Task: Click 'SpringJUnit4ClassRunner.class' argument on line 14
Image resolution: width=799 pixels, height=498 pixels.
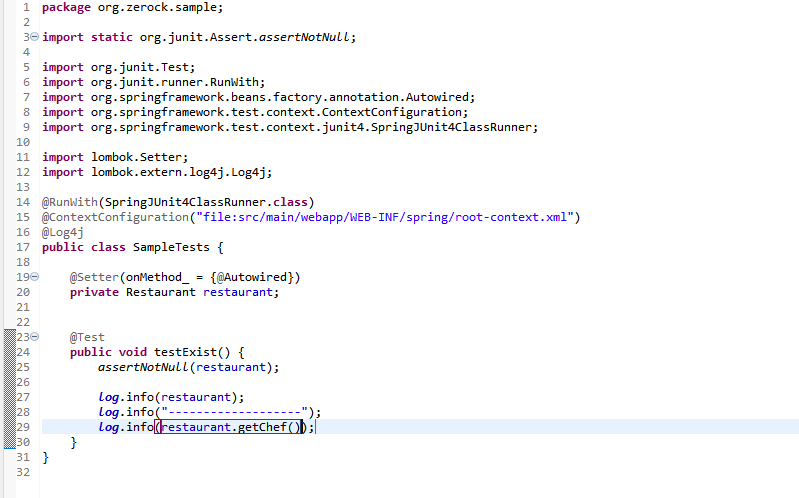Action: click(206, 202)
